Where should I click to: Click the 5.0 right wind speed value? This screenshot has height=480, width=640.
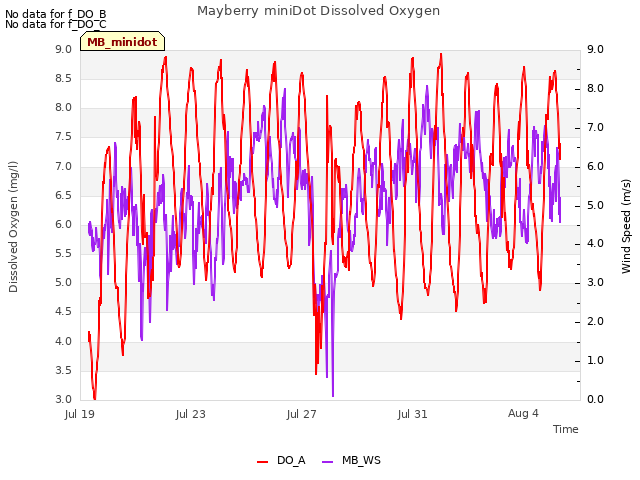coord(595,205)
